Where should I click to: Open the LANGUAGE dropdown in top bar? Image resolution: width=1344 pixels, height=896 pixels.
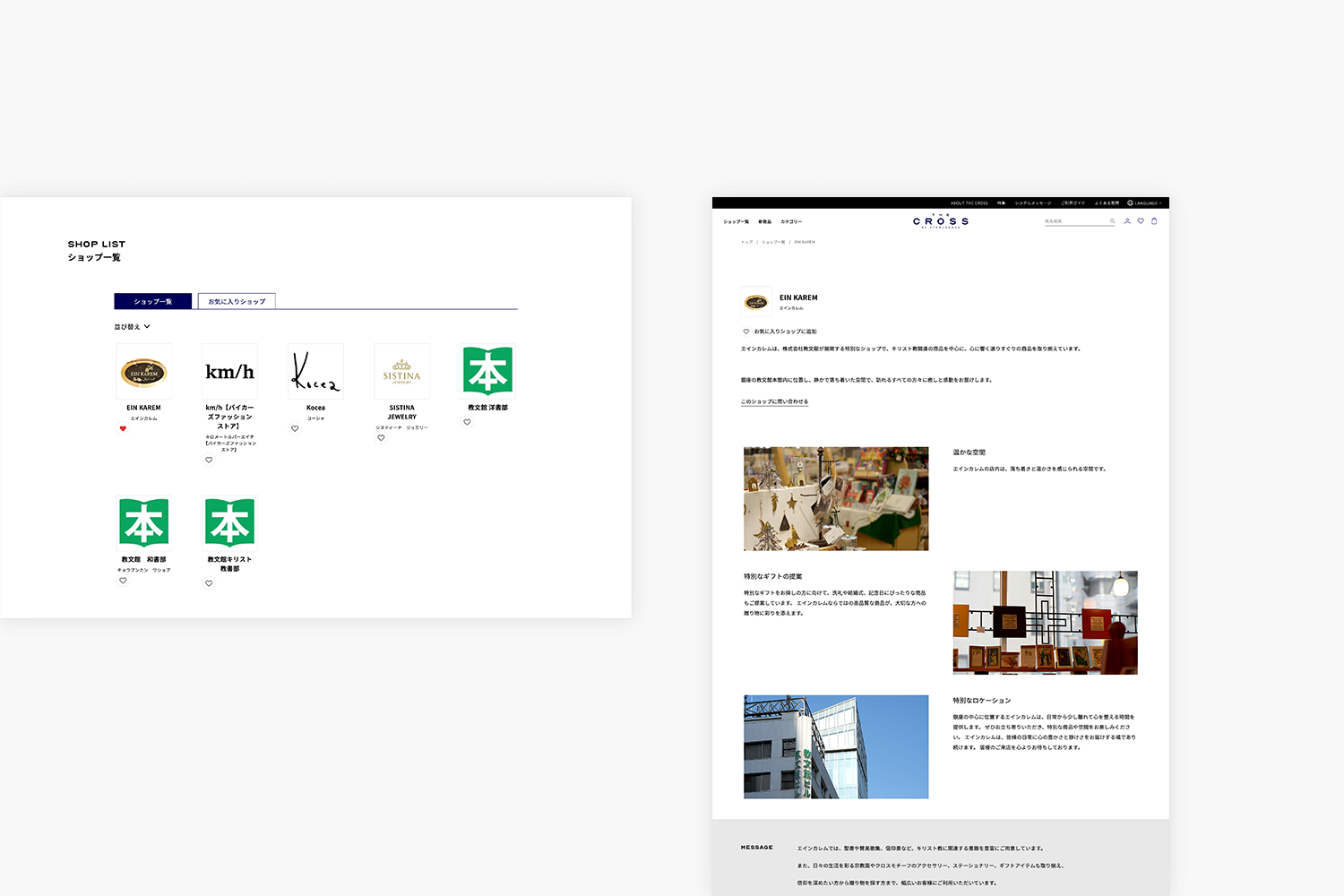pos(1144,203)
